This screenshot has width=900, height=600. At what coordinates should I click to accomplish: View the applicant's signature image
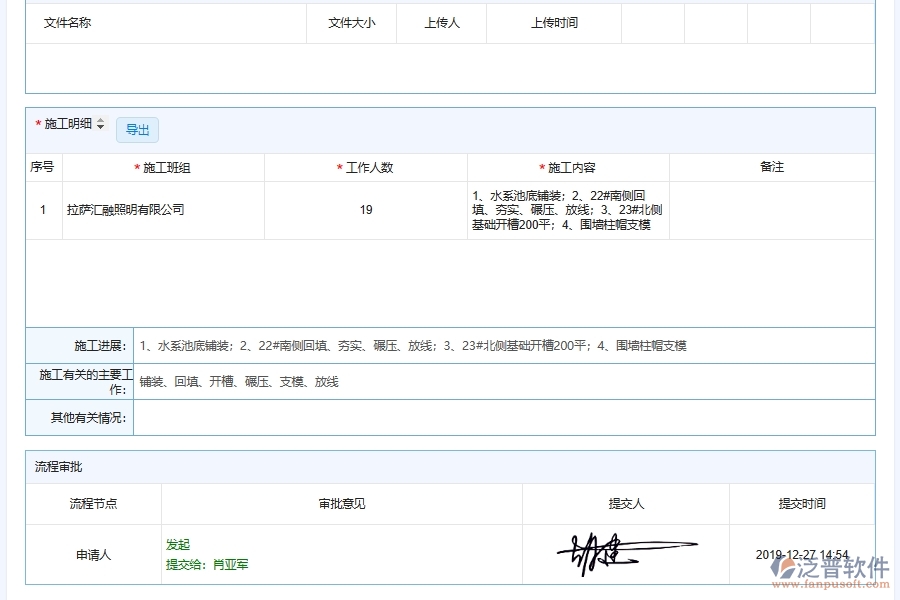pos(628,549)
